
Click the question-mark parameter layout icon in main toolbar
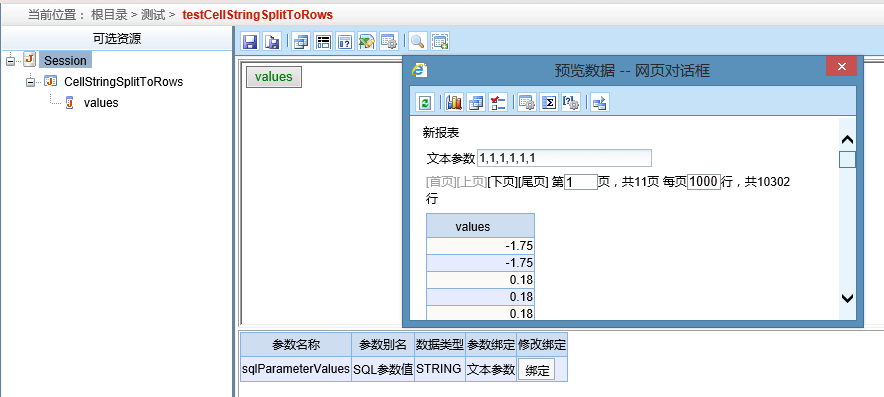(345, 42)
